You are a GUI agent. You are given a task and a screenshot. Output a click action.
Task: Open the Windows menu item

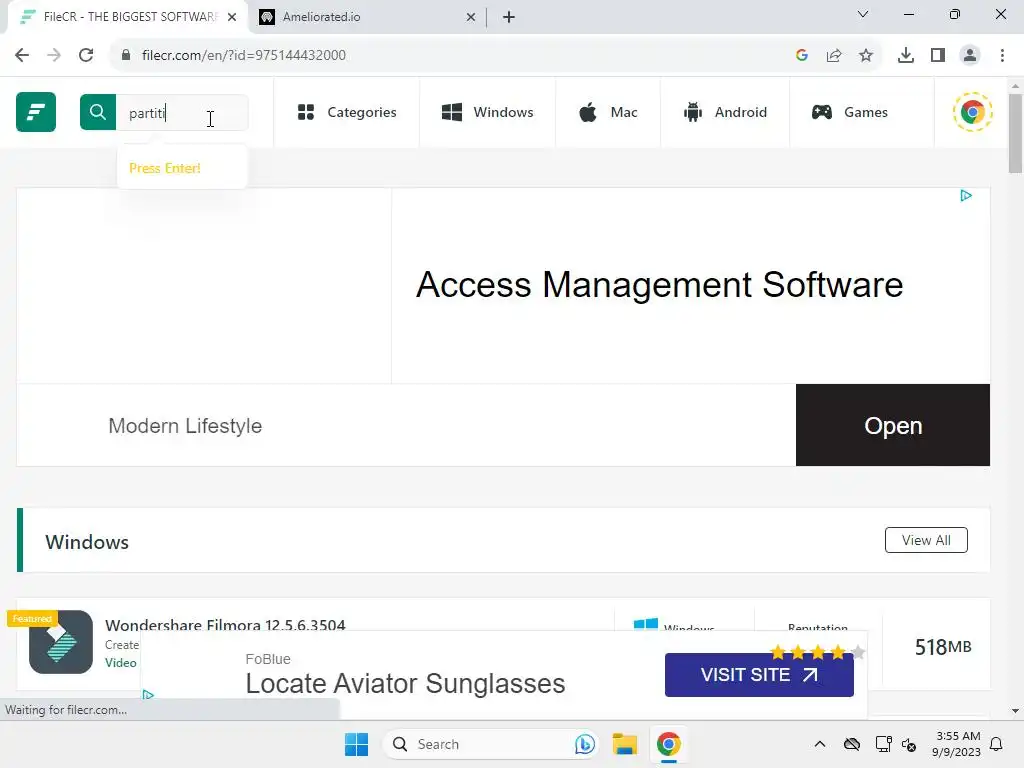(x=487, y=112)
